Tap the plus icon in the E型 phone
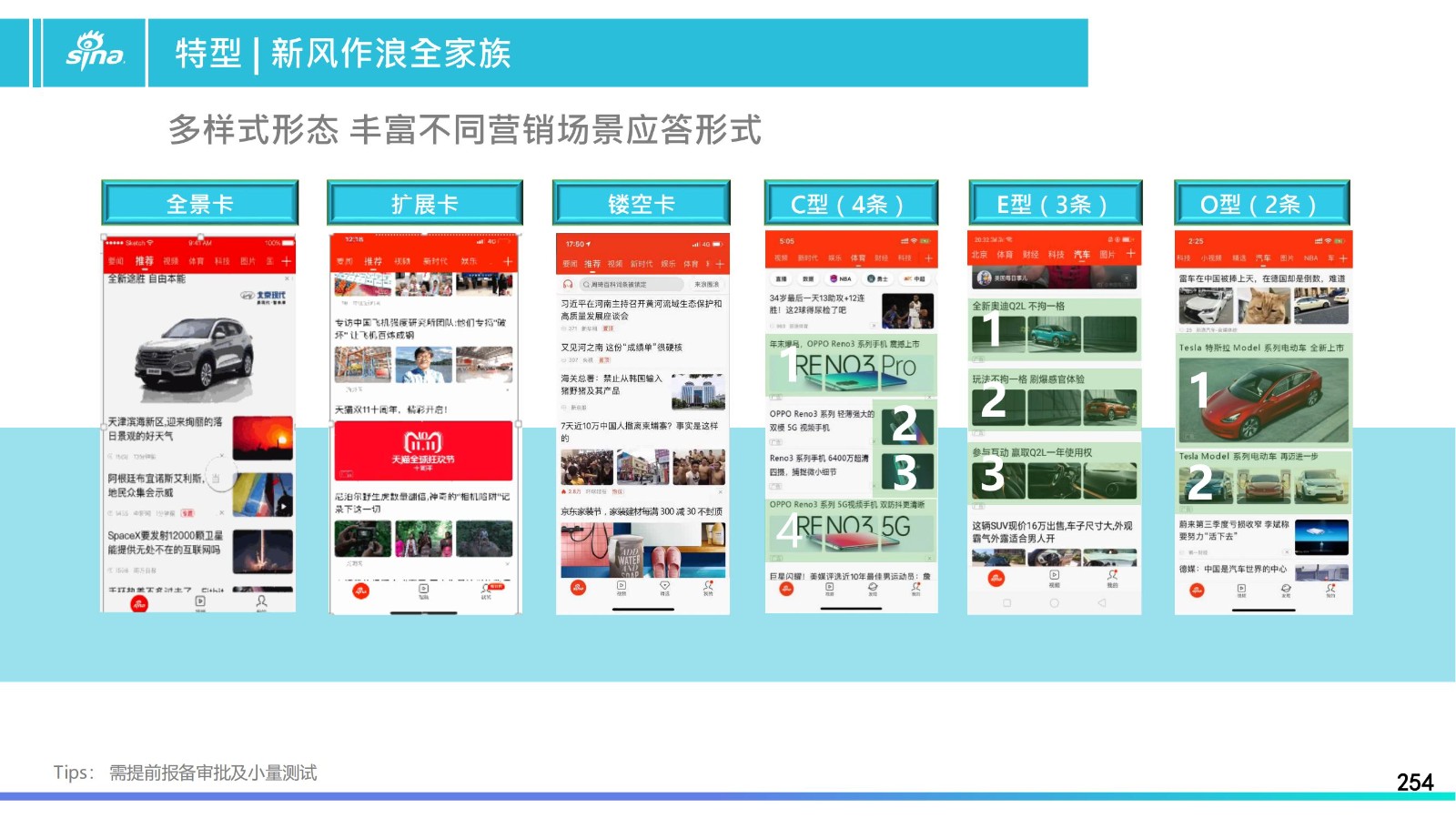Viewport: 1456px width, 818px height. coord(1130,254)
